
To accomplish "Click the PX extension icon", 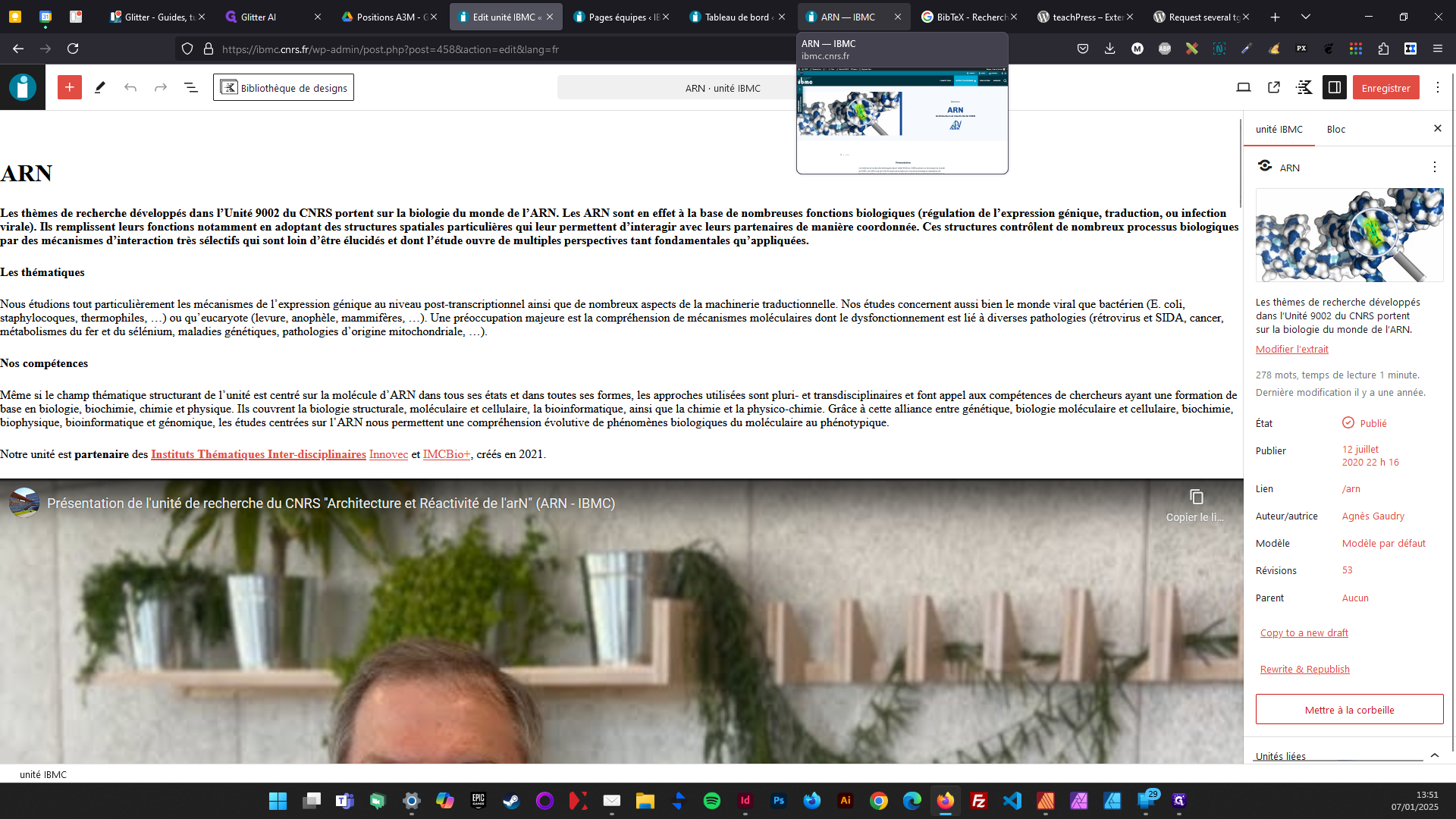I will [1301, 49].
